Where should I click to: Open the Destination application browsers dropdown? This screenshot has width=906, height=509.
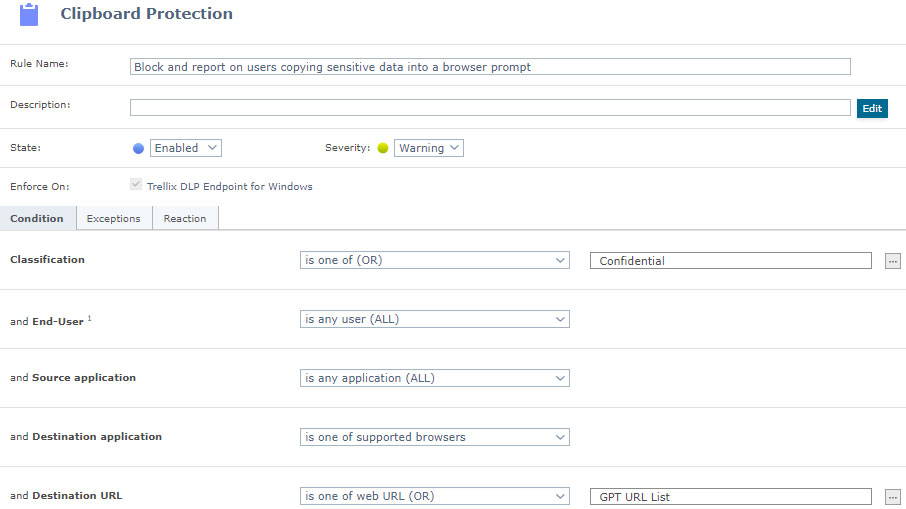coord(434,437)
